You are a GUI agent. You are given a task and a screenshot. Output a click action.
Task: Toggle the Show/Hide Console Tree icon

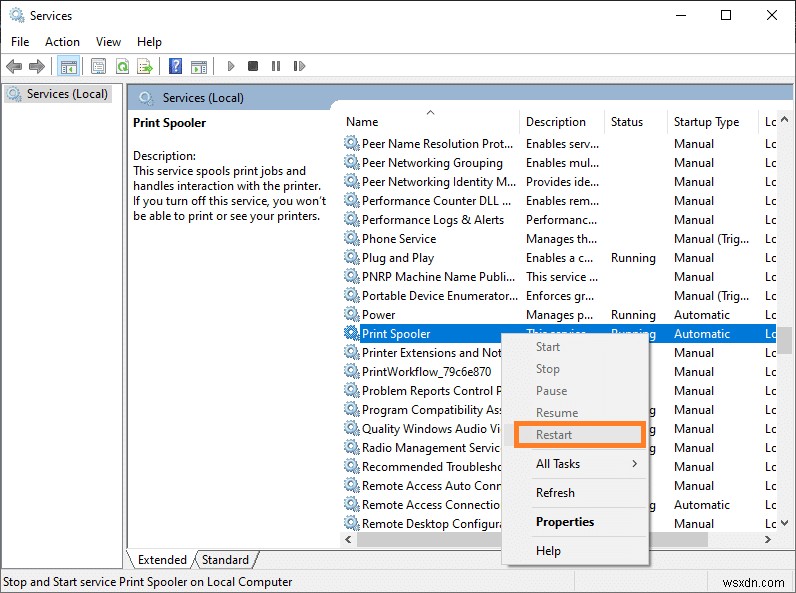coord(68,66)
